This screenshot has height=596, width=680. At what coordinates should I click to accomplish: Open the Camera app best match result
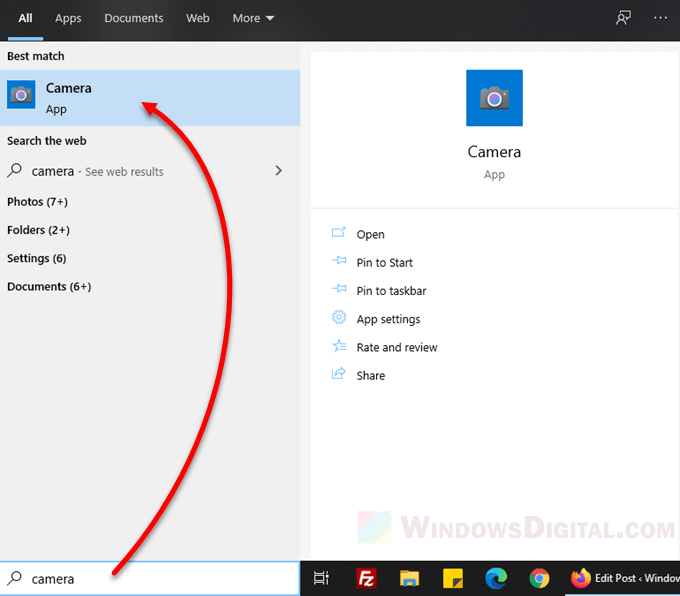pos(150,98)
